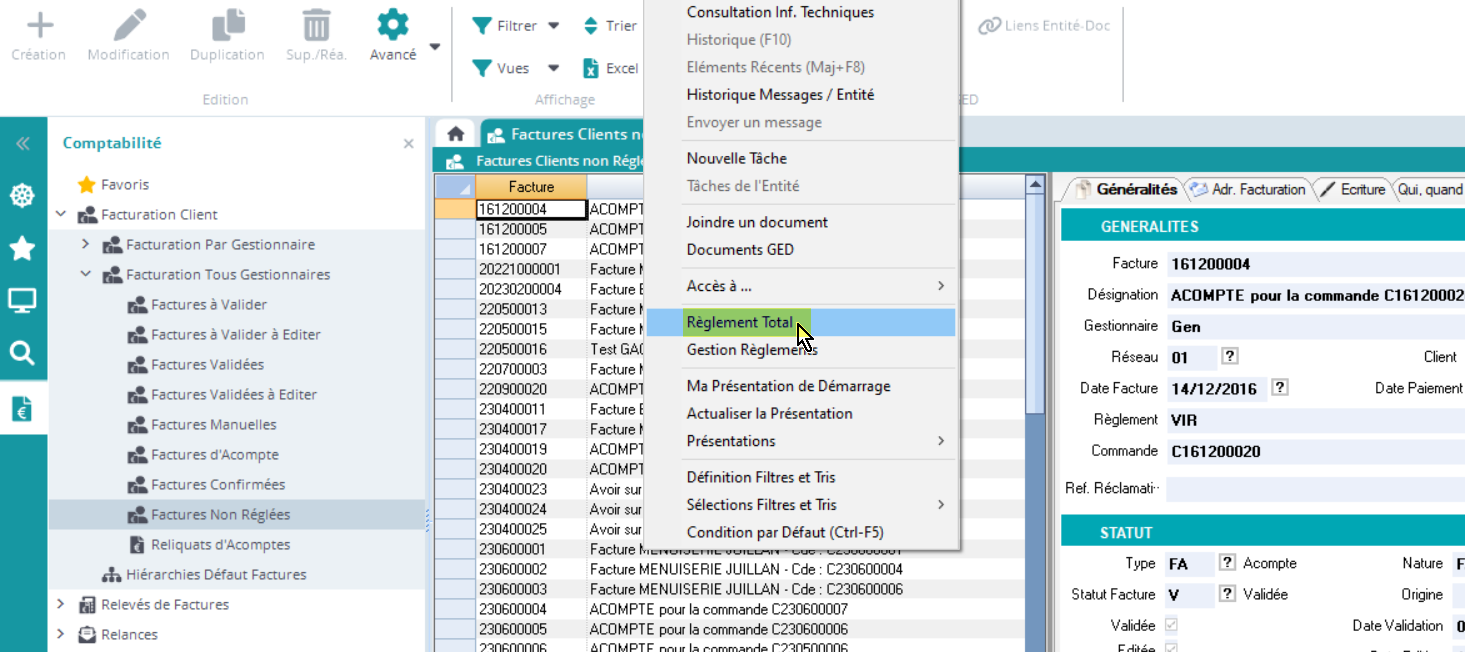The image size is (1465, 652).
Task: Open the favorites star in the left sidebar
Action: pos(22,248)
